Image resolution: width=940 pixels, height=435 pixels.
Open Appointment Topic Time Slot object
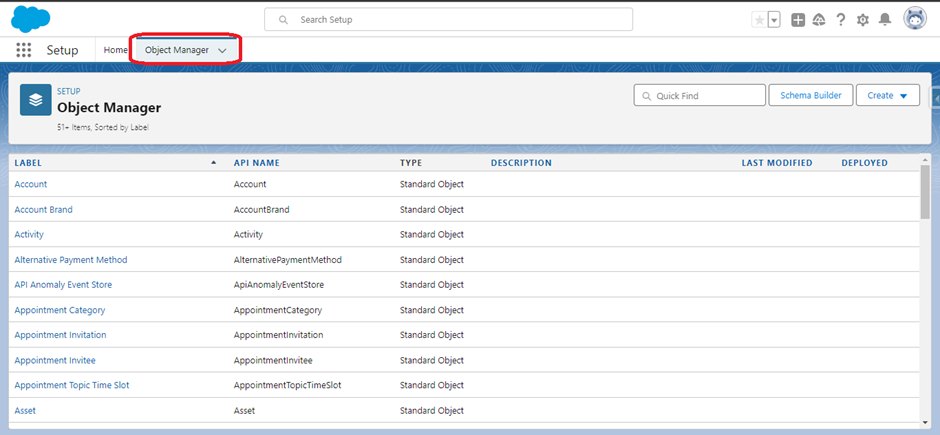71,385
